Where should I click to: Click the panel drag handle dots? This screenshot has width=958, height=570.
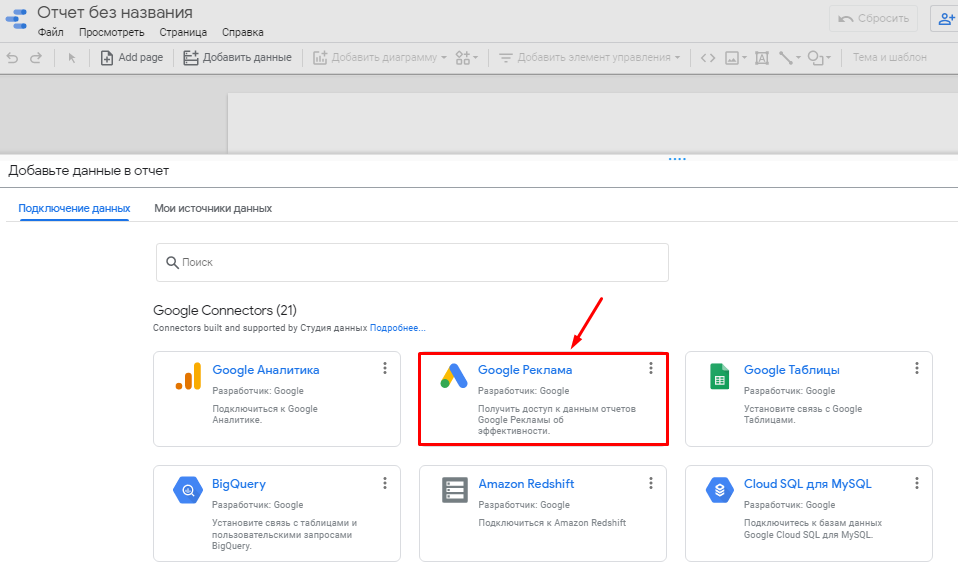pyautogui.click(x=677, y=159)
